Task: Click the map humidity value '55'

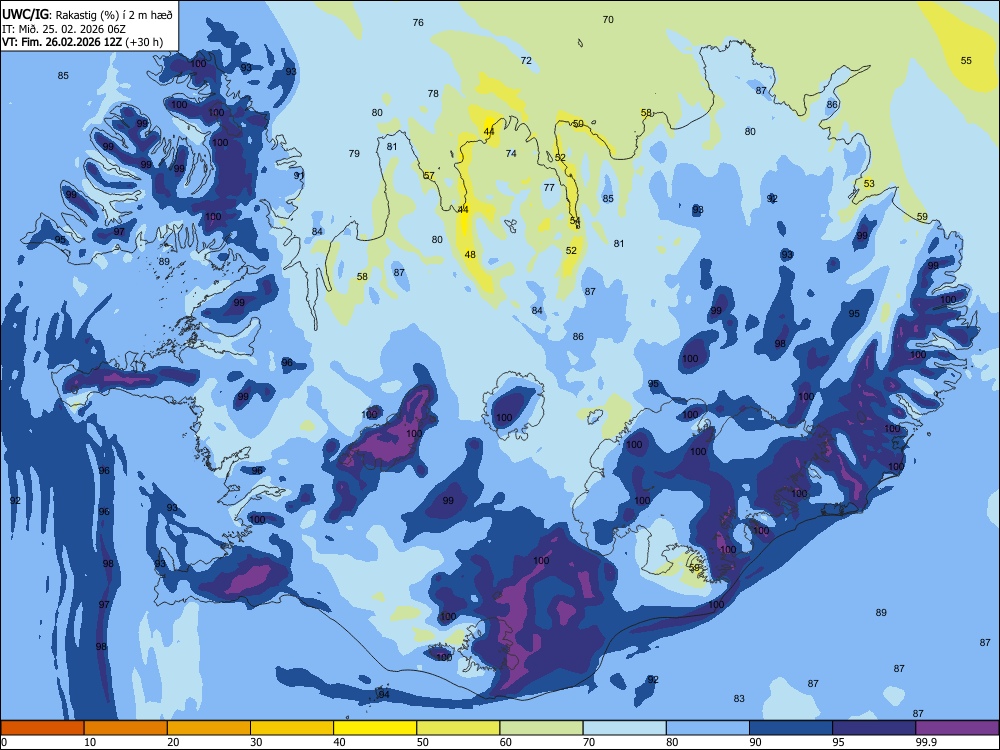Action: click(x=966, y=61)
